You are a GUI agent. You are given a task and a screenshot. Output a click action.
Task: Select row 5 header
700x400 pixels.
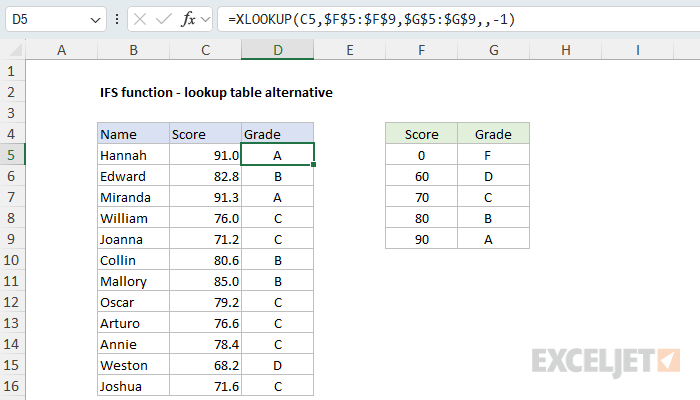pos(11,155)
